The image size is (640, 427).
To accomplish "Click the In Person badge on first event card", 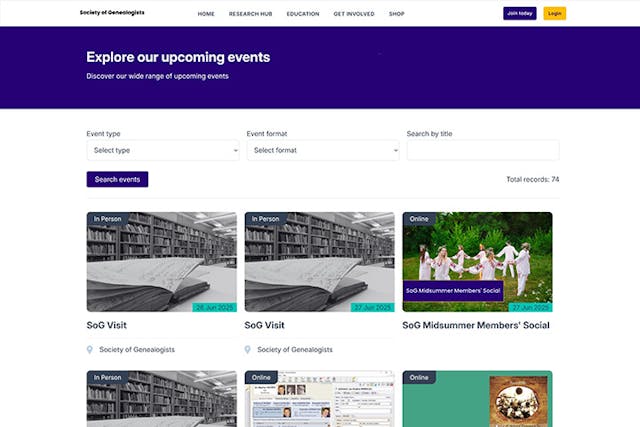I will point(107,219).
